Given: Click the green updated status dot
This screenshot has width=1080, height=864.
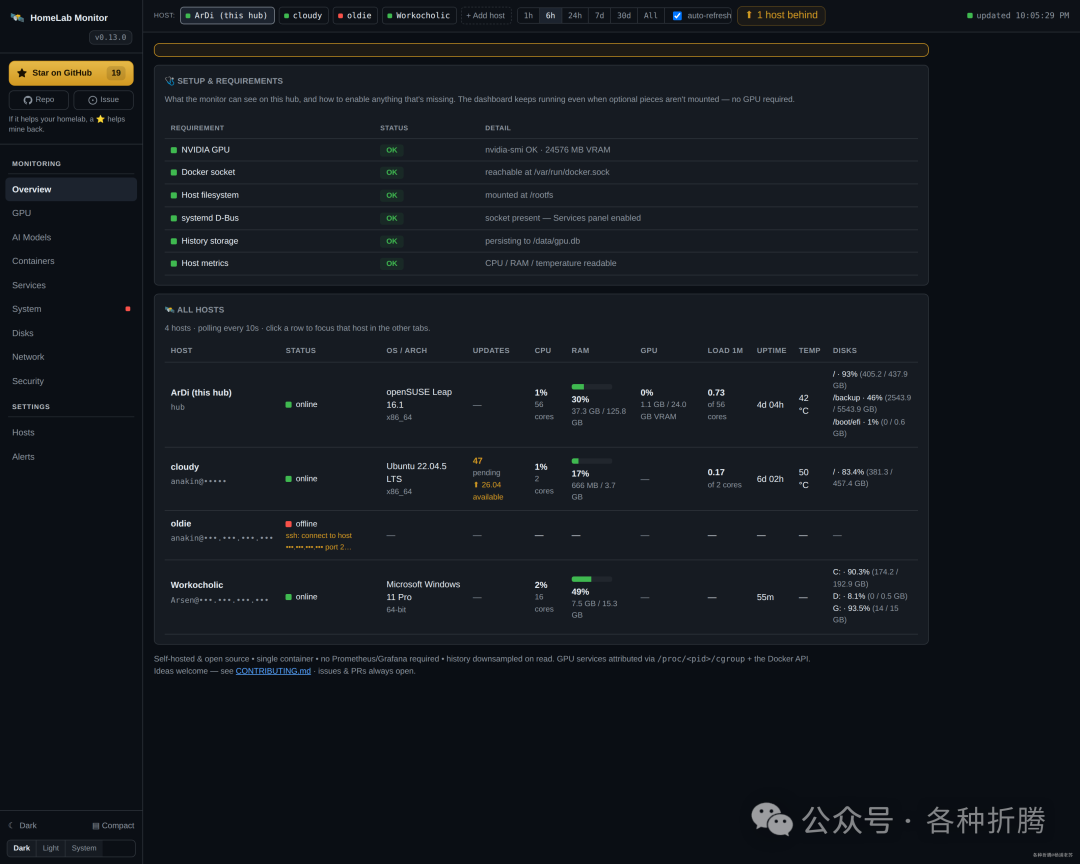Looking at the screenshot, I should pyautogui.click(x=970, y=15).
